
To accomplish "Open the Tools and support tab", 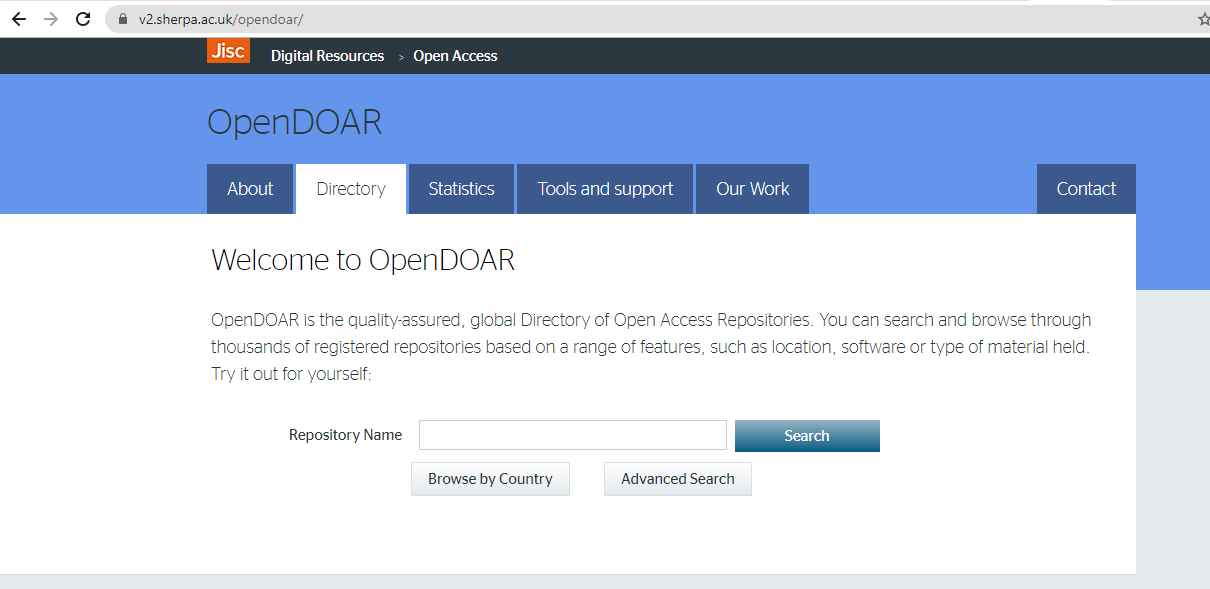I will point(605,189).
